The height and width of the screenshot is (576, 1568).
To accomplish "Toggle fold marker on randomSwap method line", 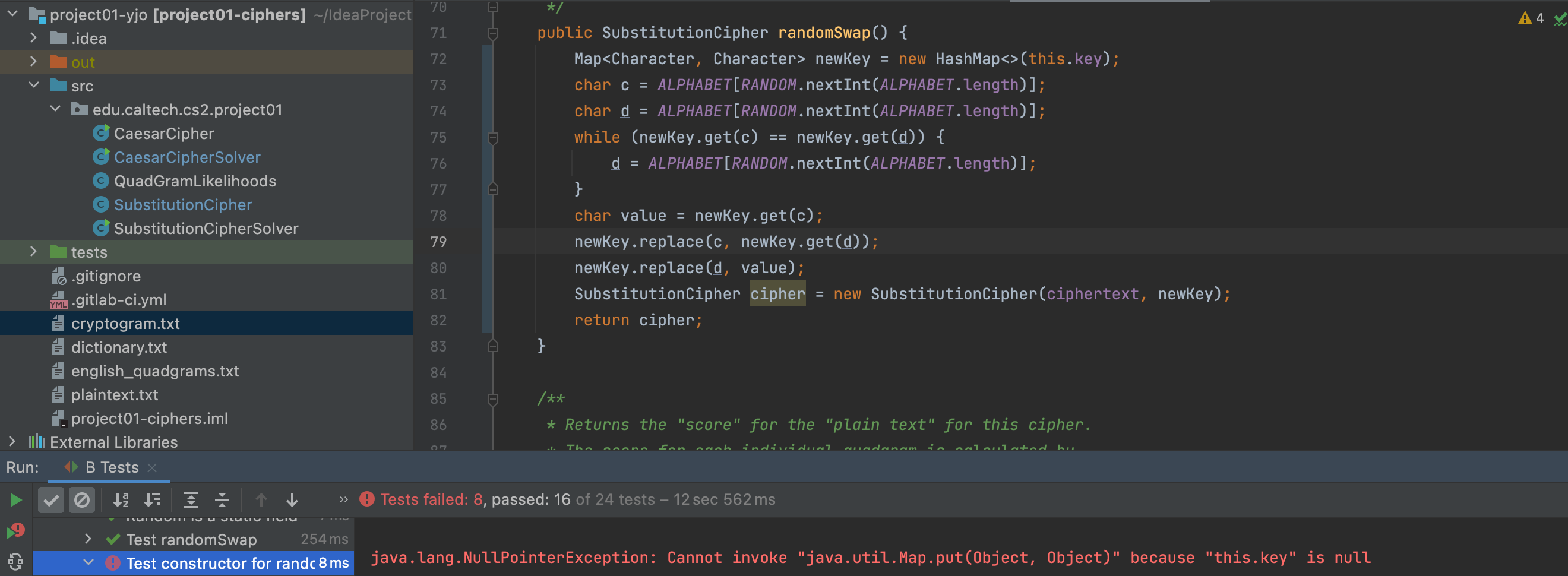I will [x=493, y=33].
